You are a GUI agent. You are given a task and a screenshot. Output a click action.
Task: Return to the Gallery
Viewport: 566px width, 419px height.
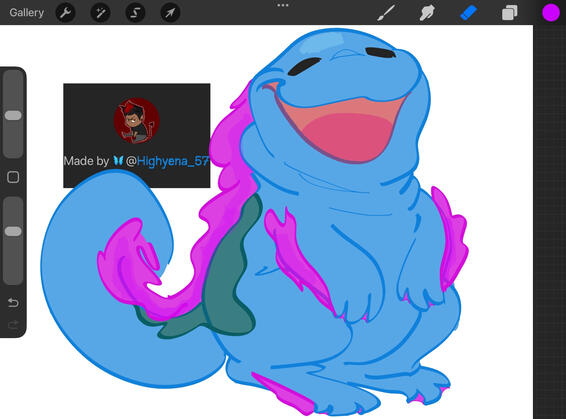point(27,13)
